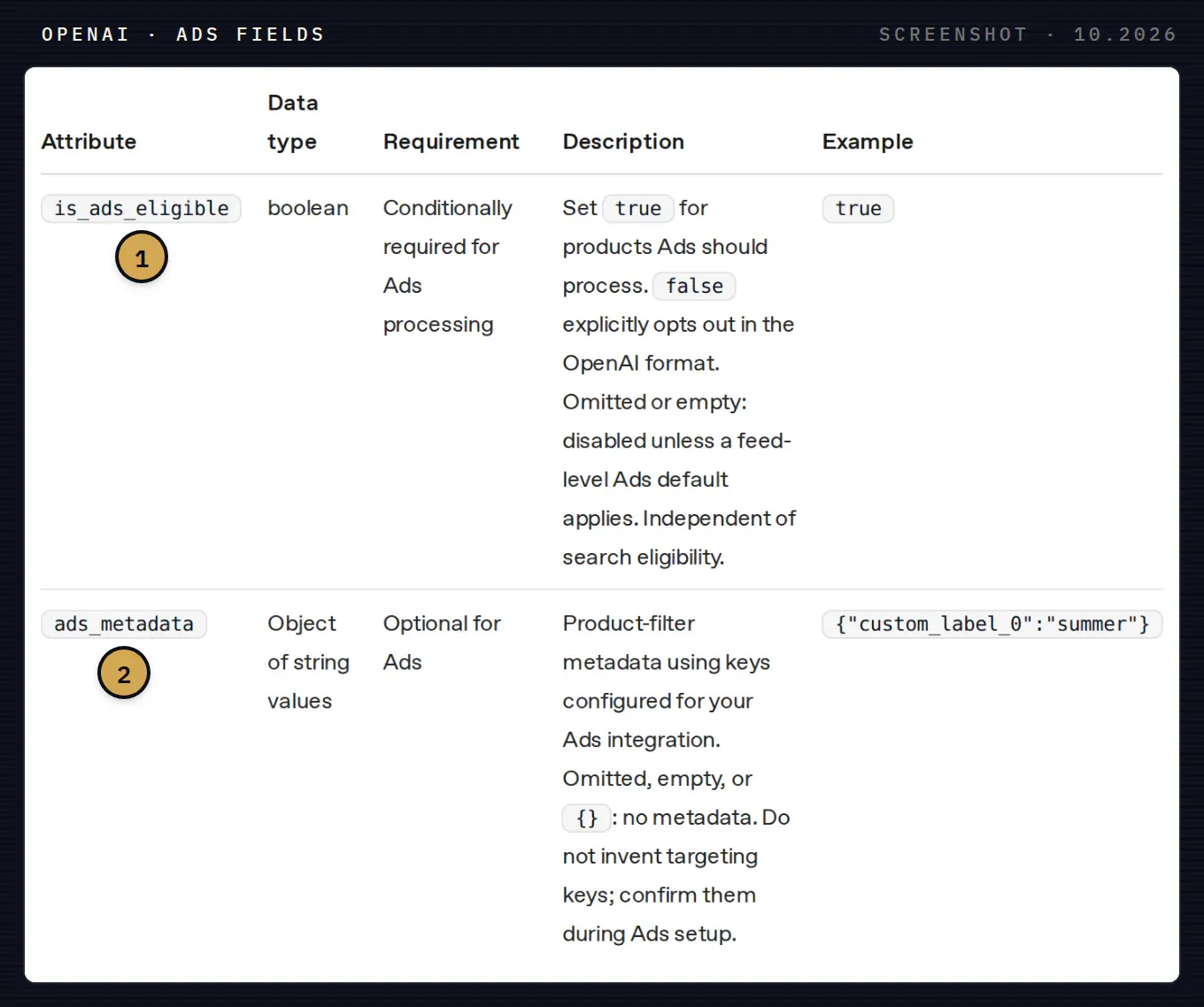Click the "Data type" column header
1204x1007 pixels.
click(293, 122)
